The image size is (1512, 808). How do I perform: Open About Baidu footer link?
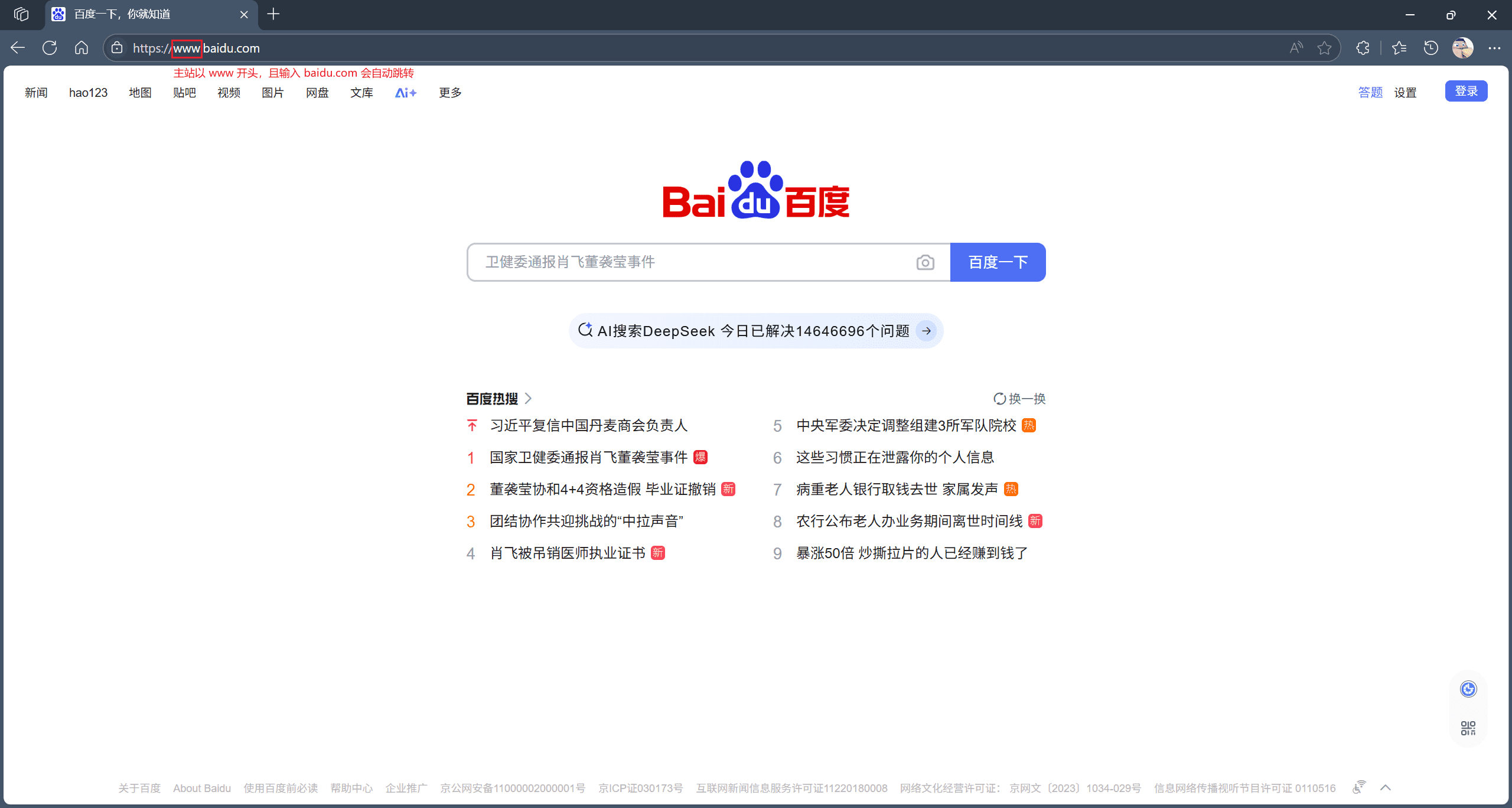[x=202, y=788]
